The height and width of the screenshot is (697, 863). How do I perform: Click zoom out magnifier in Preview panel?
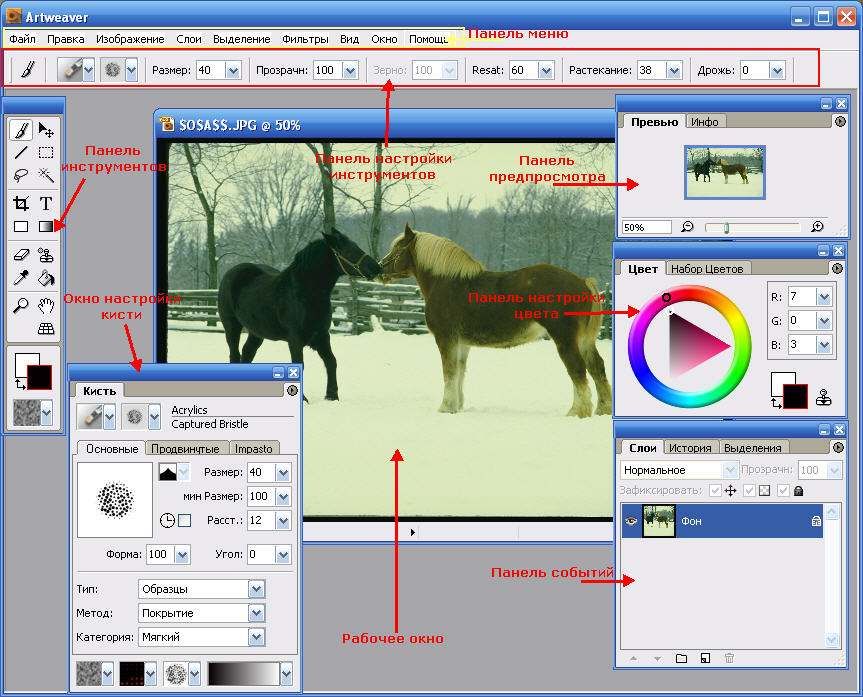[x=687, y=227]
